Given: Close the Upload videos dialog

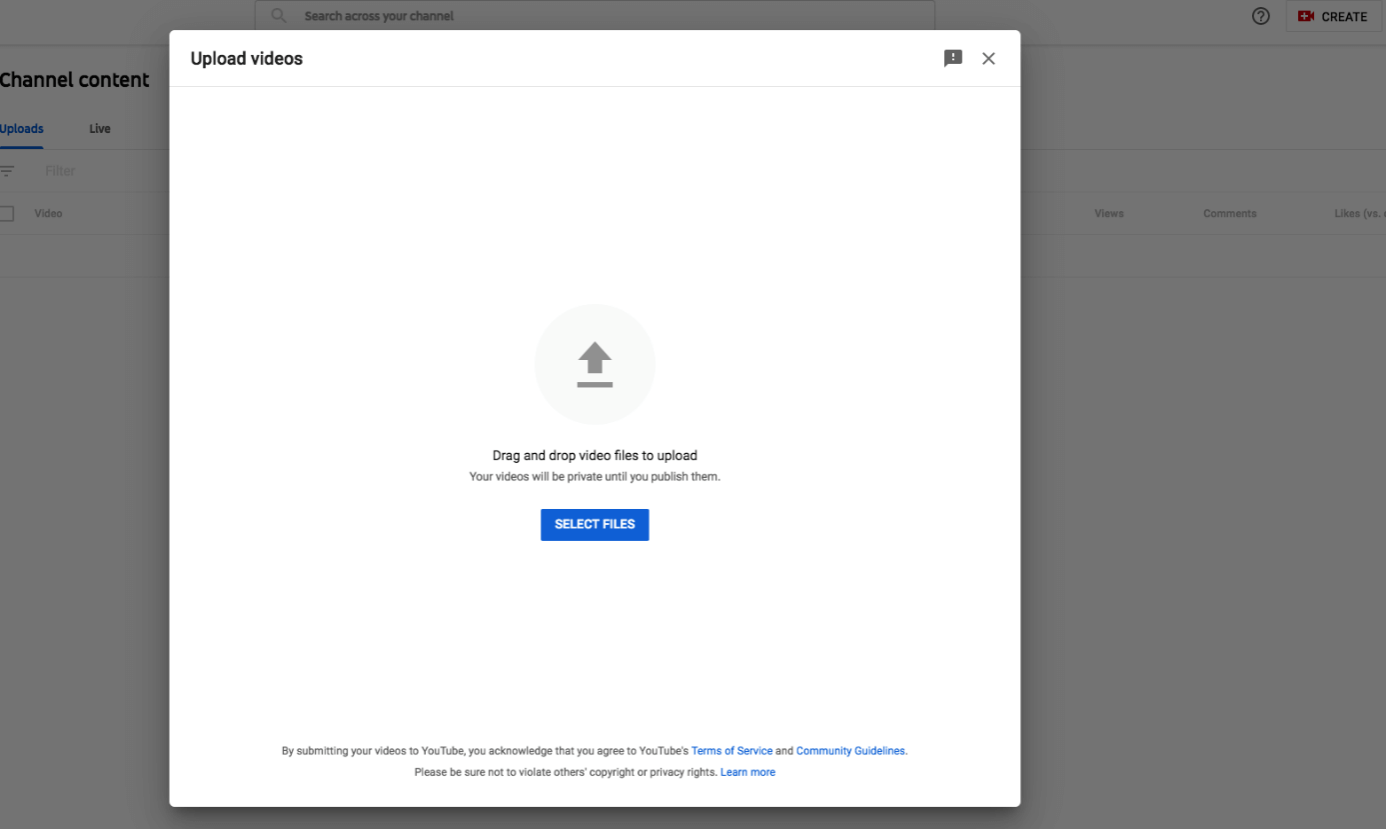Looking at the screenshot, I should 988,58.
